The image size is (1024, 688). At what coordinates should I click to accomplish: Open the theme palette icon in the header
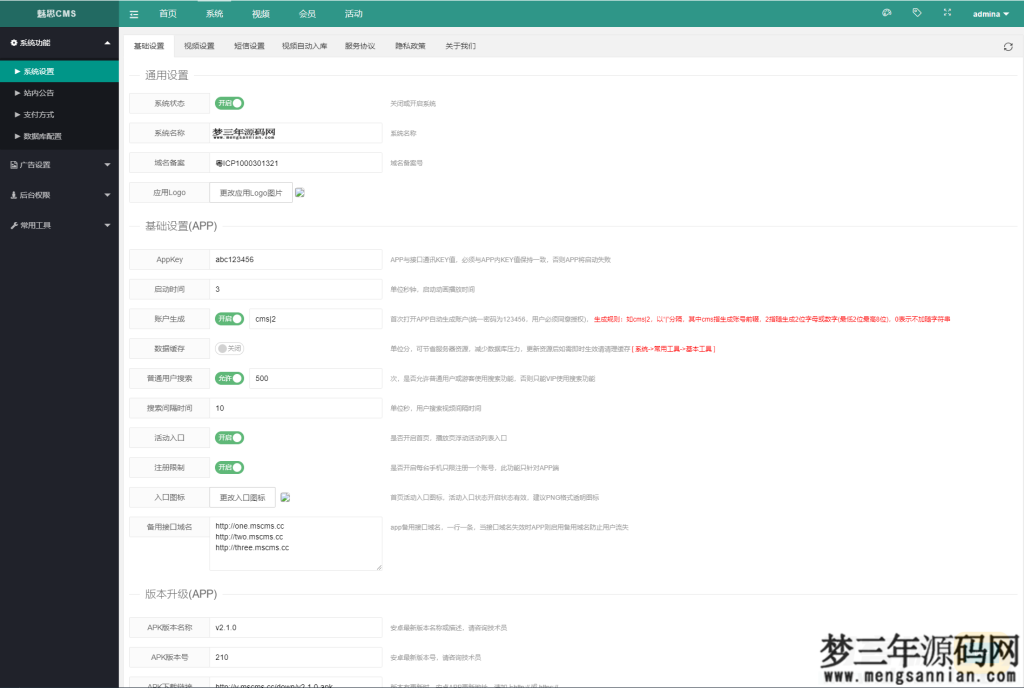[x=885, y=13]
